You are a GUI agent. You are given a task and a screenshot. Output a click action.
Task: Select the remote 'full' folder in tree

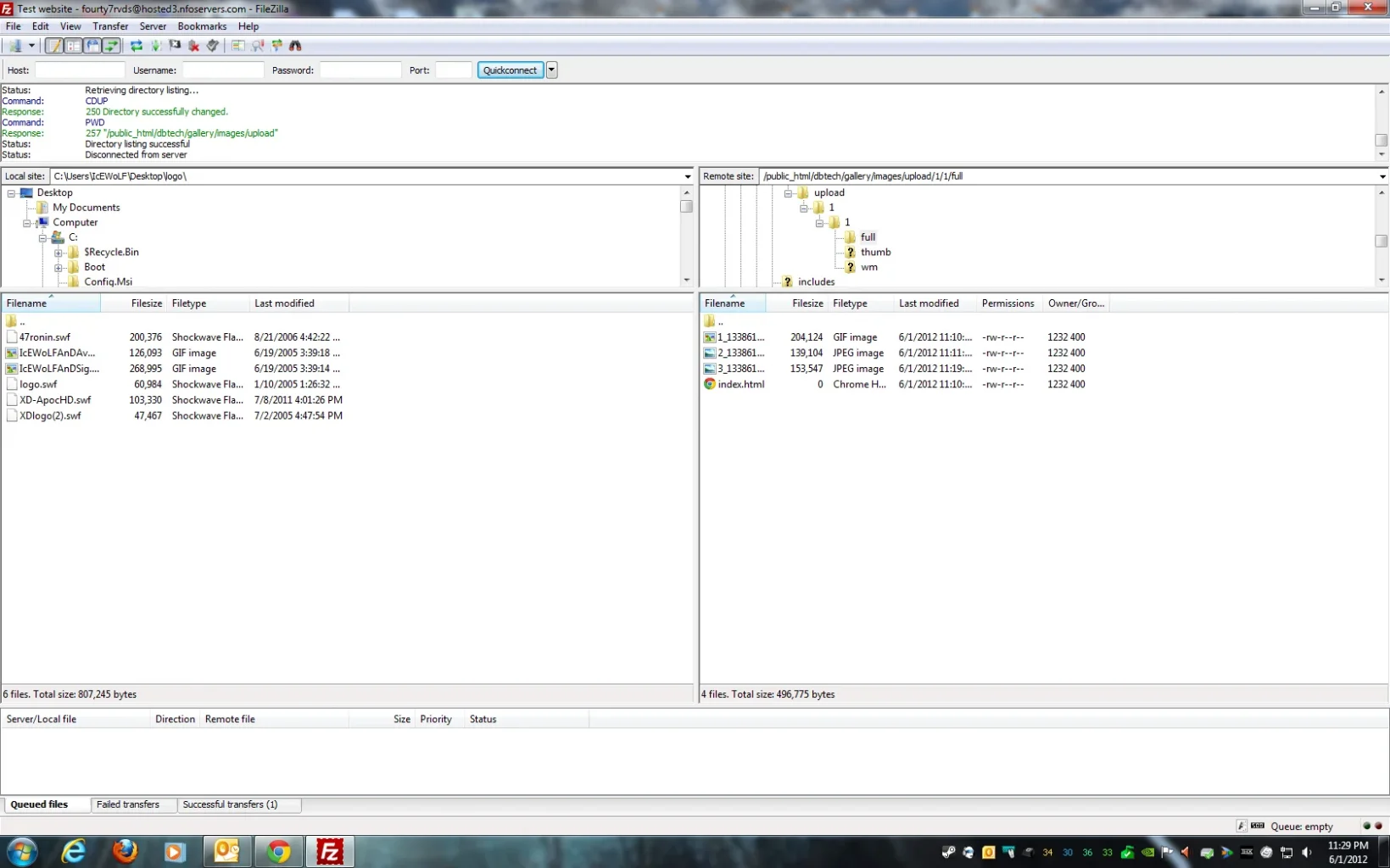coord(868,237)
